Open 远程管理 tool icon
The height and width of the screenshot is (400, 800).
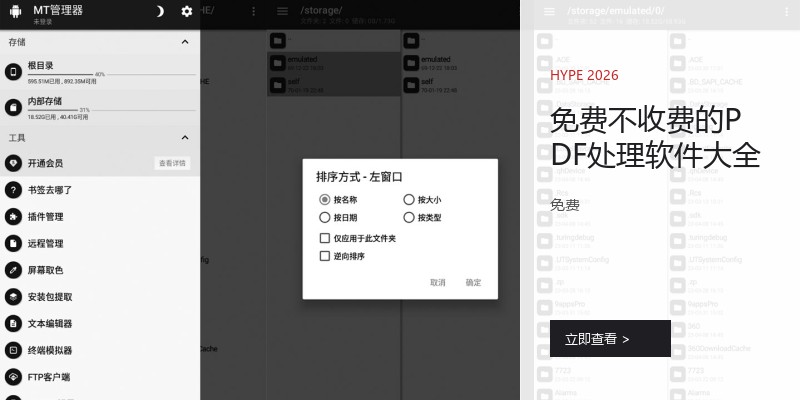[x=13, y=243]
